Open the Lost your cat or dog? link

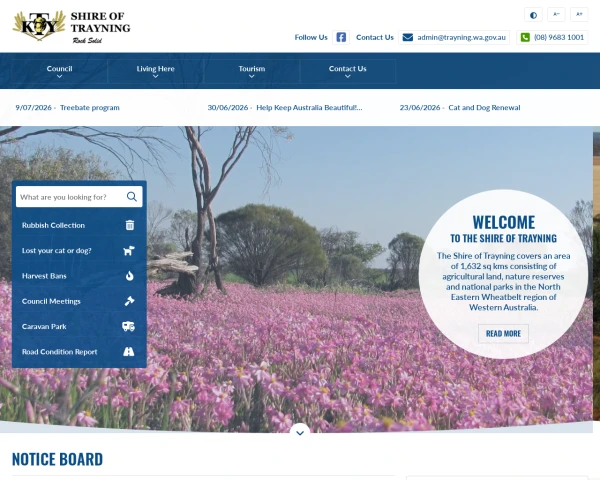point(79,250)
